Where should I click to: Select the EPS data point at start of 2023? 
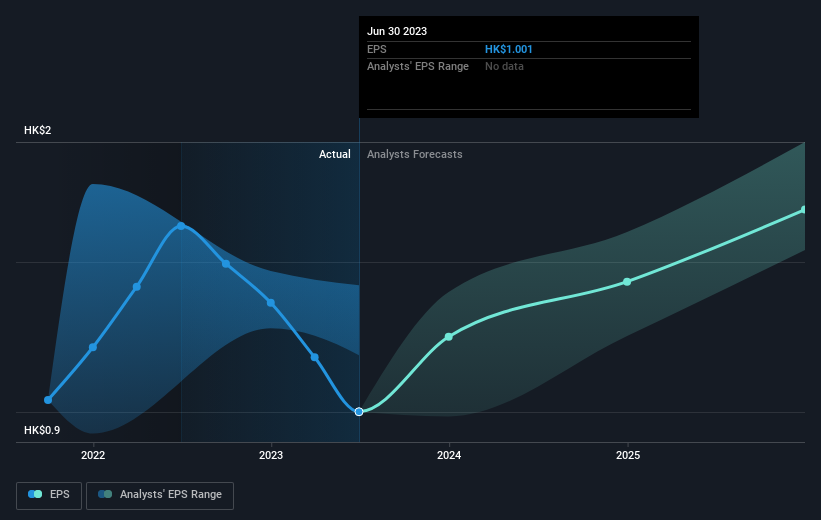271,303
